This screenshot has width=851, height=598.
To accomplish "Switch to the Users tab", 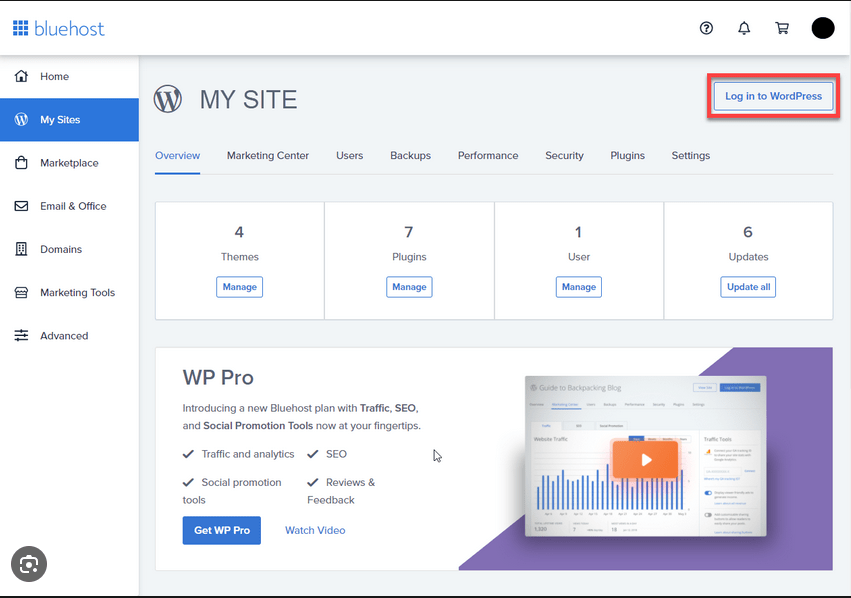I will click(x=350, y=156).
